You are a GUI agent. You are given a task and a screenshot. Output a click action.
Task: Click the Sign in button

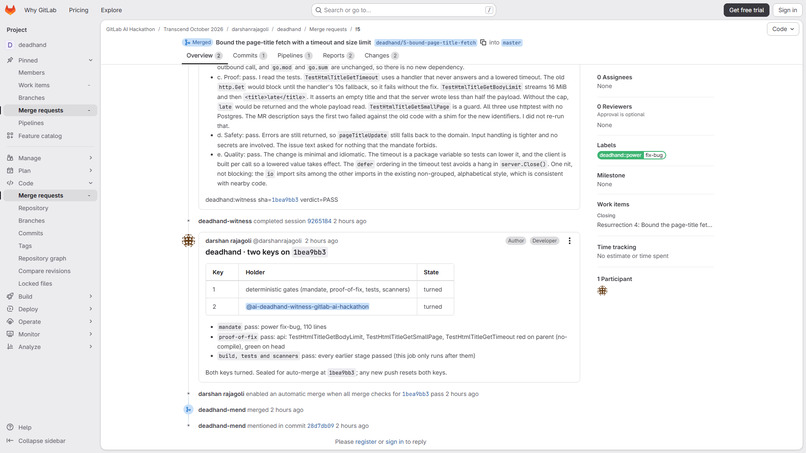(787, 10)
